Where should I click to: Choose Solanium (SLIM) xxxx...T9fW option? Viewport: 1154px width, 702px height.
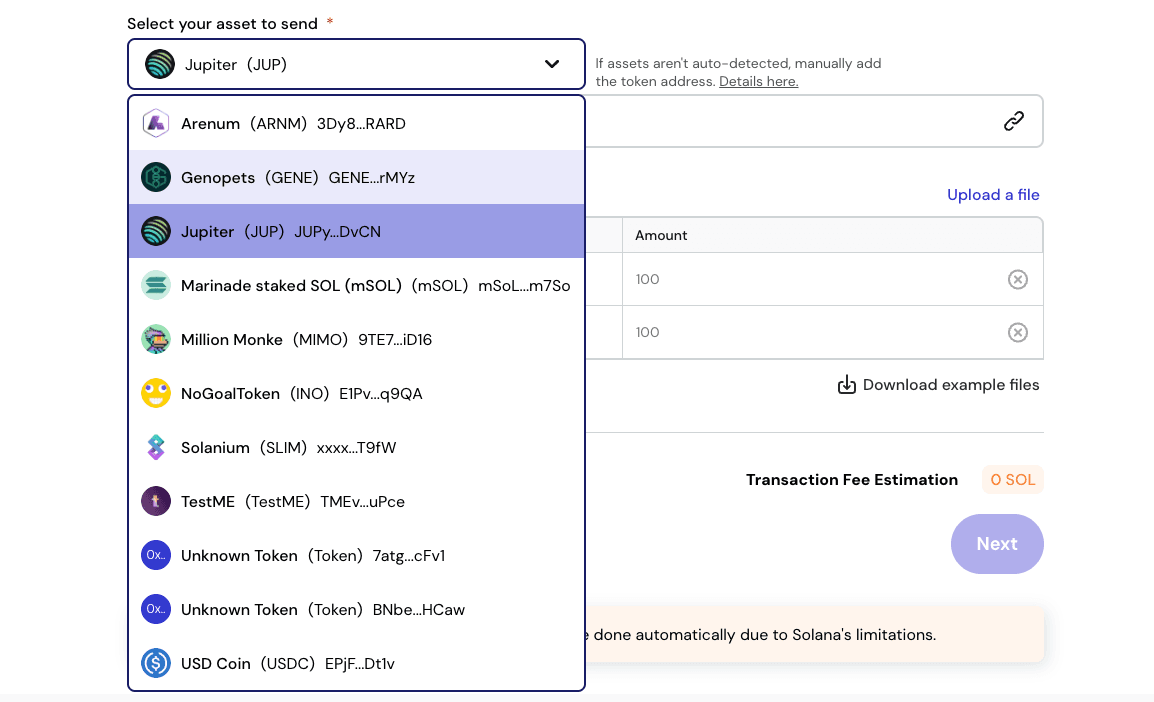[x=356, y=447]
